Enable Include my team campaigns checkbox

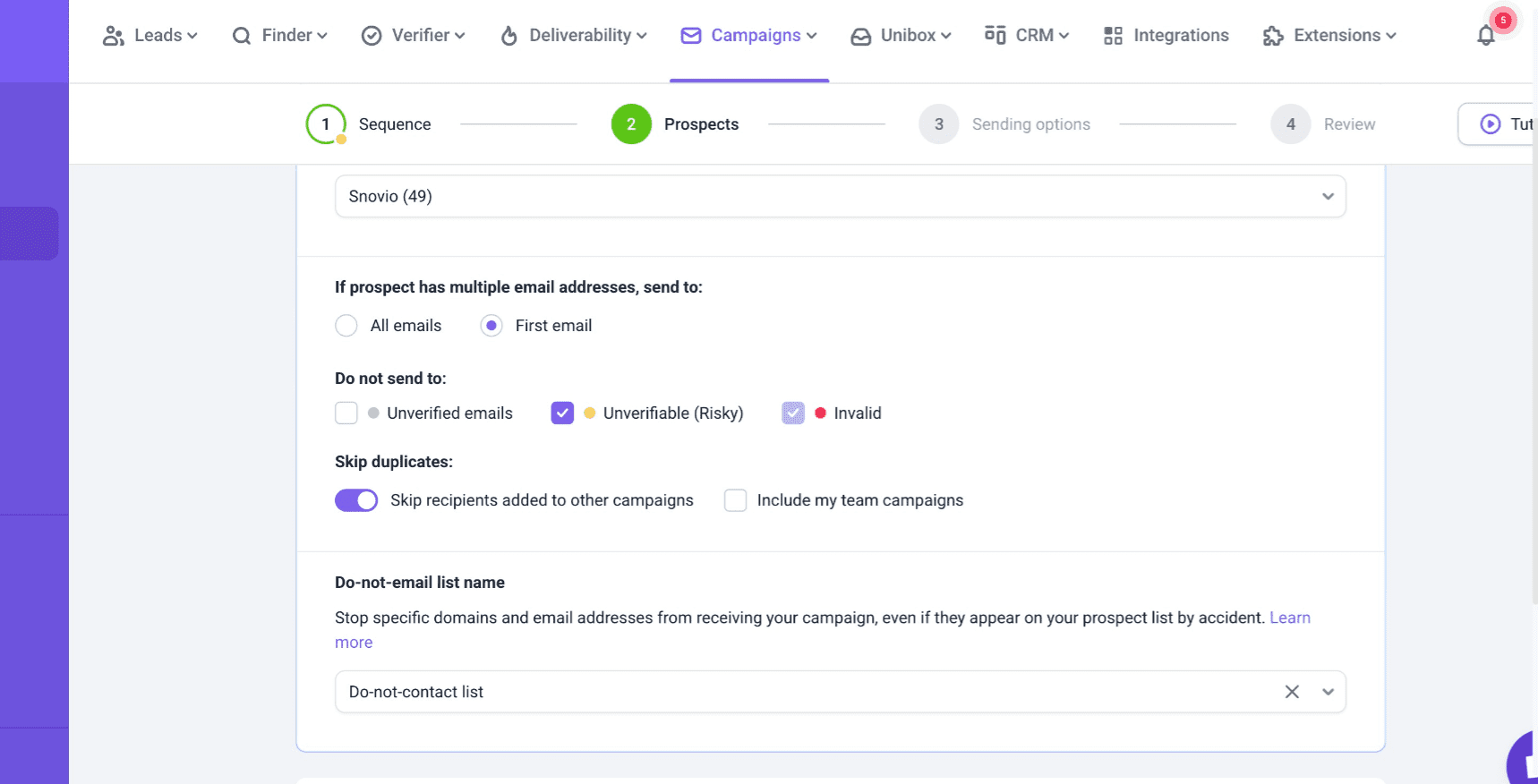pyautogui.click(x=735, y=500)
